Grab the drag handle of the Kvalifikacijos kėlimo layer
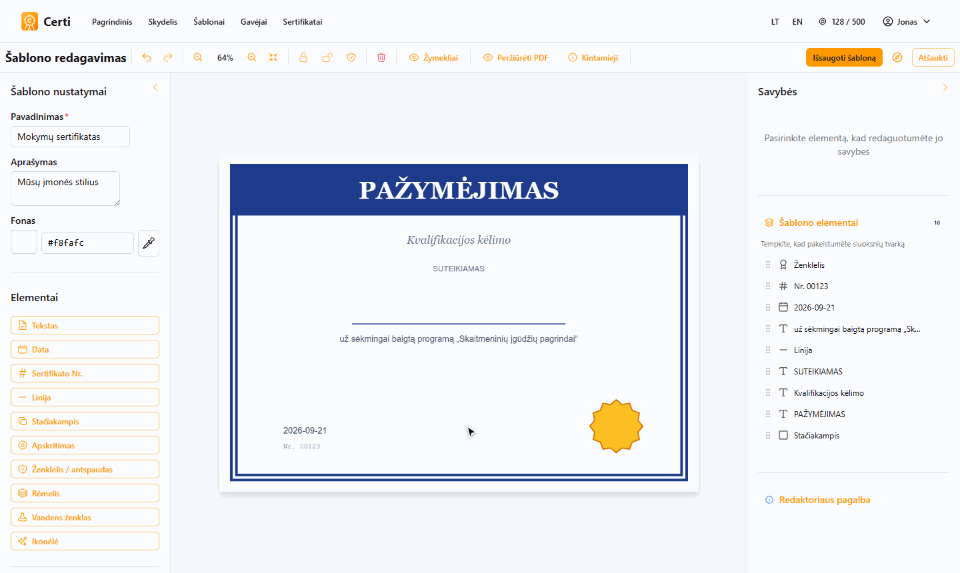Viewport: 960px width, 573px height. coord(768,393)
